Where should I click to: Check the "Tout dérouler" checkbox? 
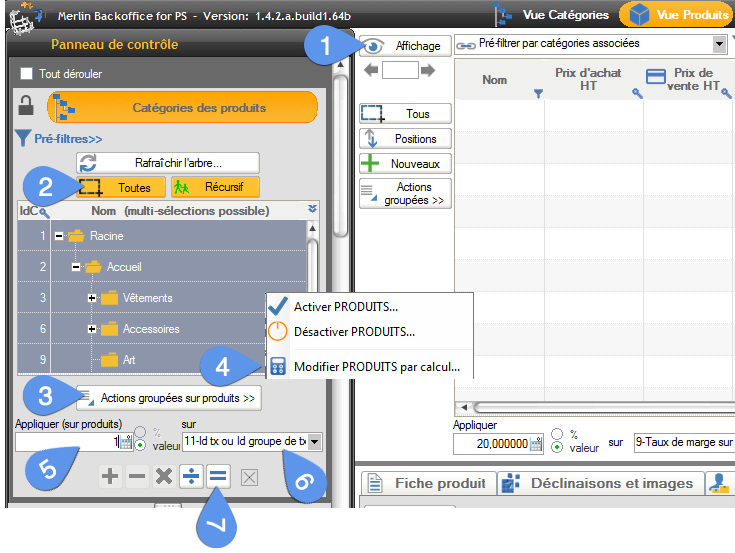pyautogui.click(x=27, y=74)
